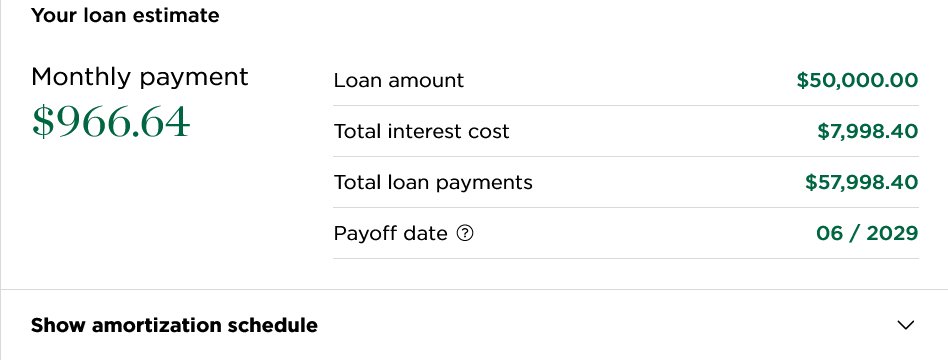Select the $966.64 monthly payment figure
This screenshot has width=948, height=360.
111,122
